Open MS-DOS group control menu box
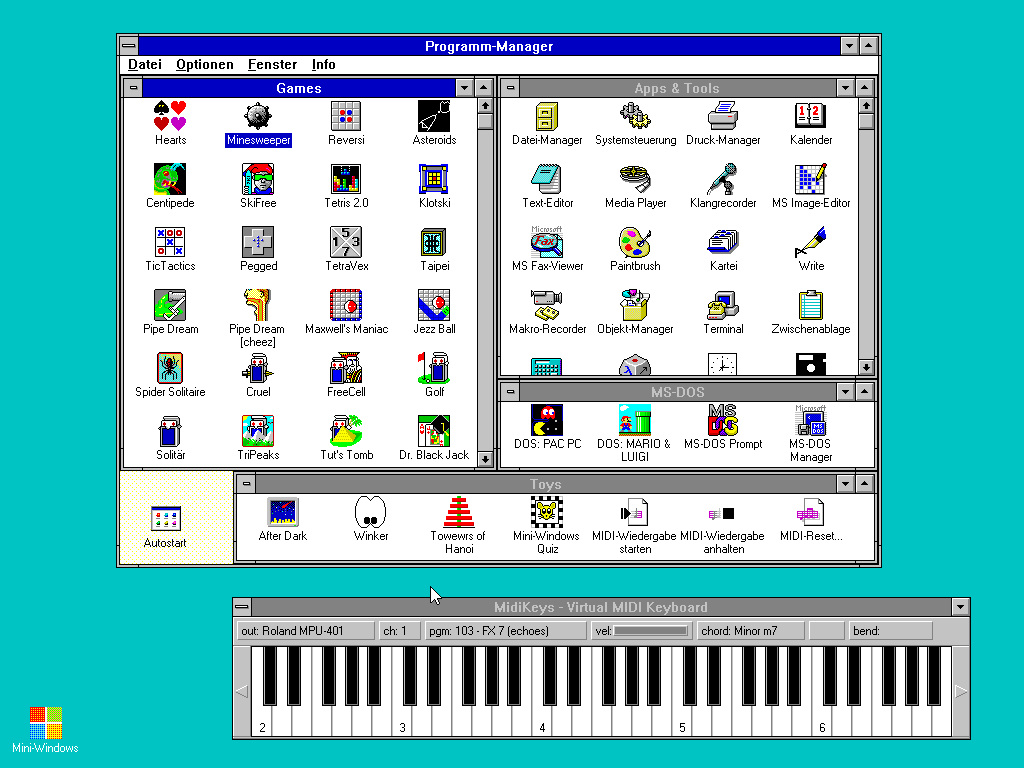The height and width of the screenshot is (768, 1024). tap(511, 392)
